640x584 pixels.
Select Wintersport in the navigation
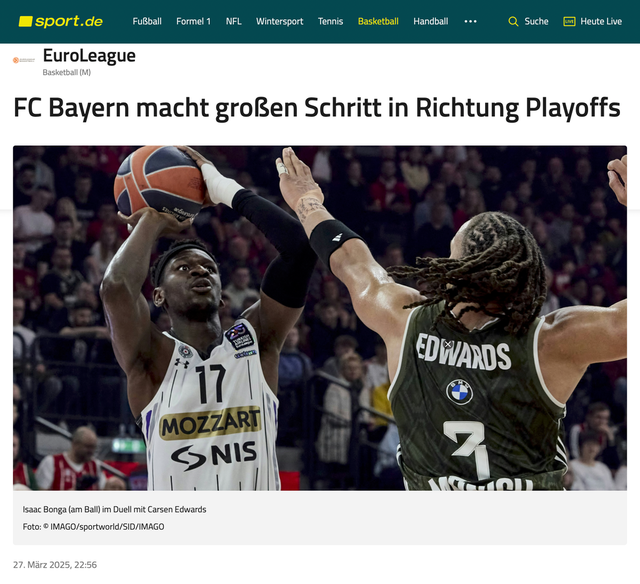[280, 21]
